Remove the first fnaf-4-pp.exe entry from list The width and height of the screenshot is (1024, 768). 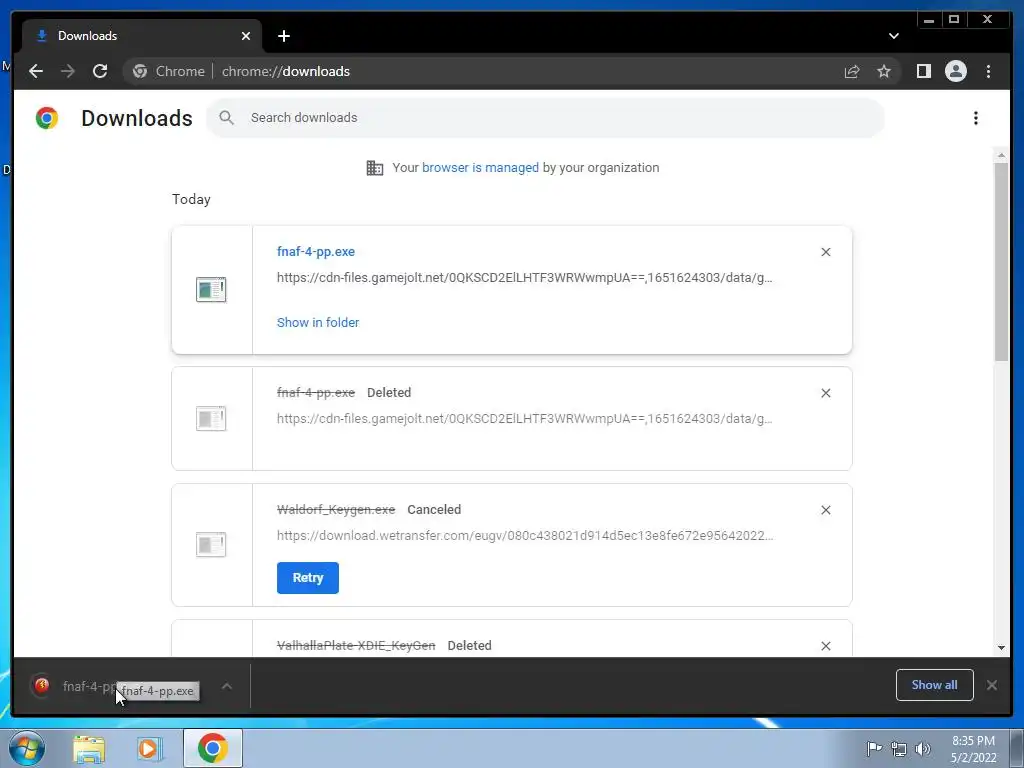(825, 252)
